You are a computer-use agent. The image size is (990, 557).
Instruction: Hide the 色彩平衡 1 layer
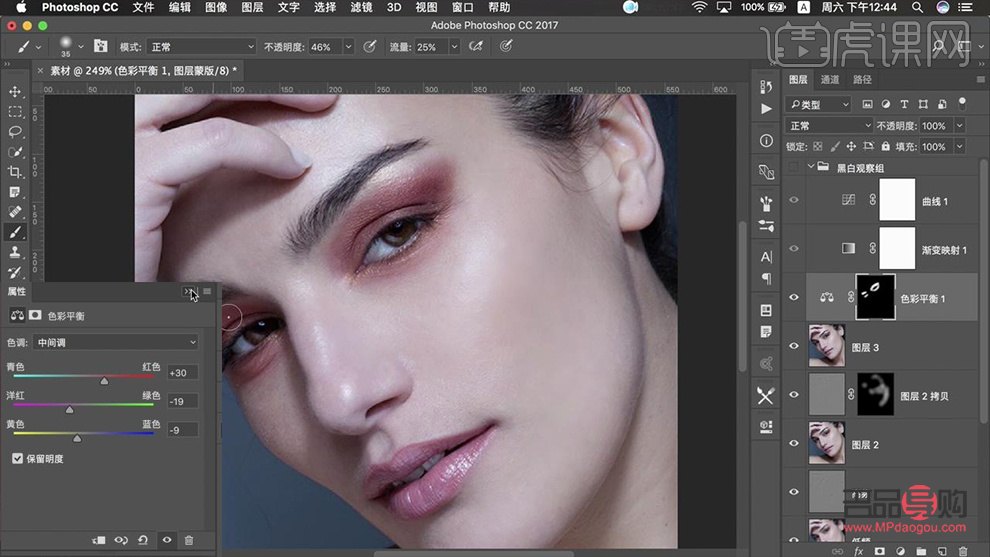click(x=794, y=298)
